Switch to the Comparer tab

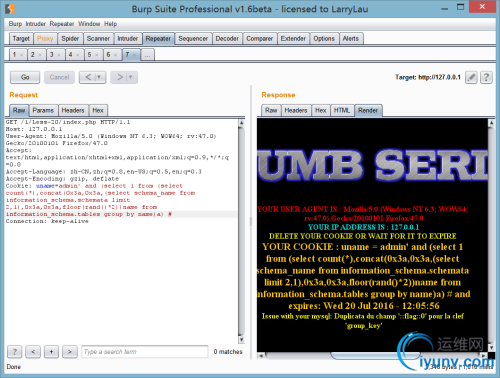(259, 39)
